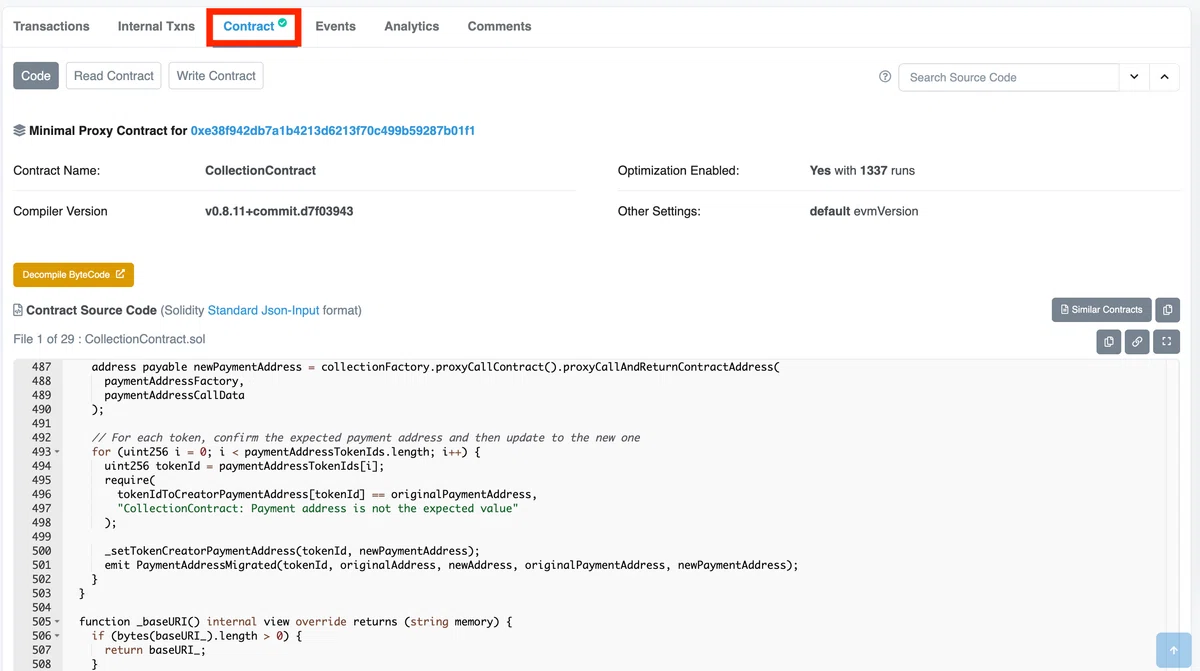Toggle fullscreen code view icon
The width and height of the screenshot is (1200, 671).
tap(1167, 342)
